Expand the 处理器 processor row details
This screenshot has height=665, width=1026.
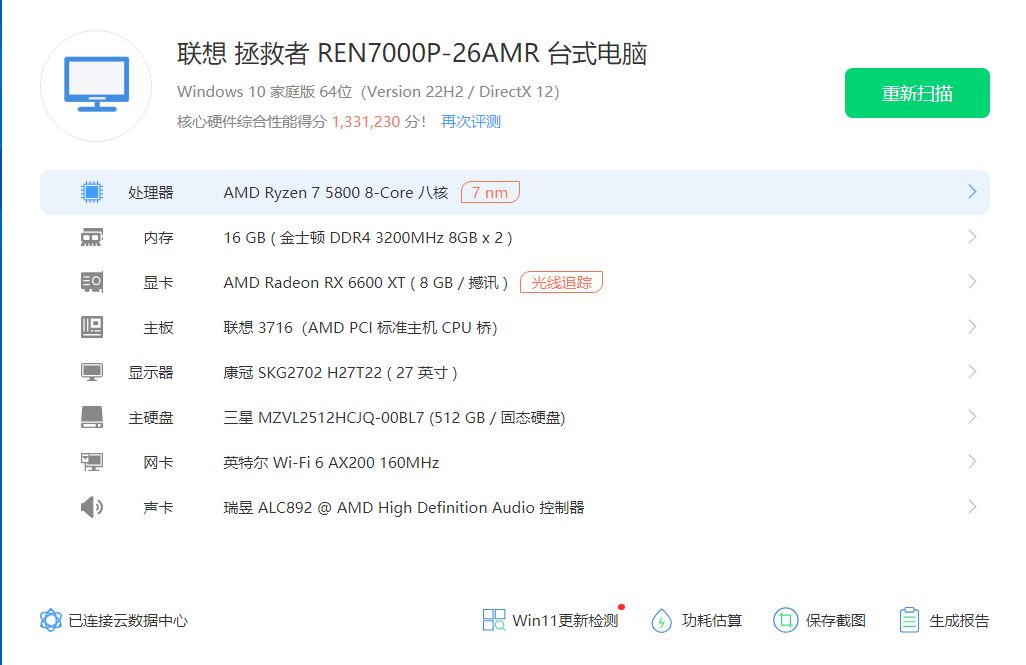pyautogui.click(x=971, y=192)
